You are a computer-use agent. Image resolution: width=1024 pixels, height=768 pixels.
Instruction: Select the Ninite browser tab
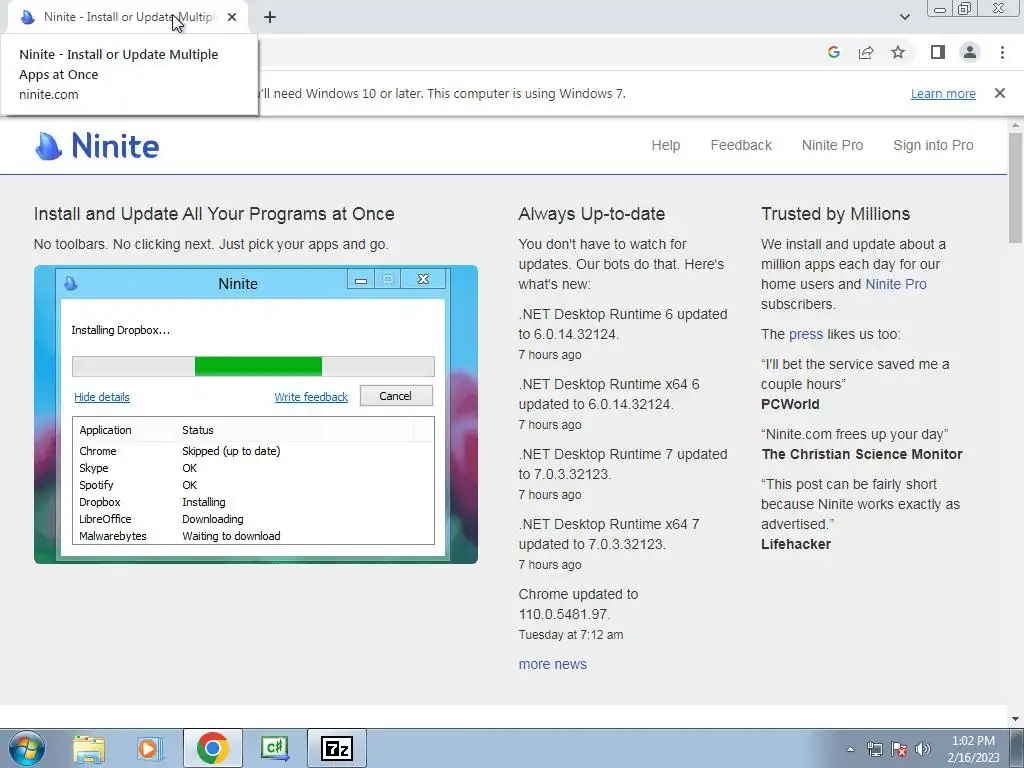point(127,18)
